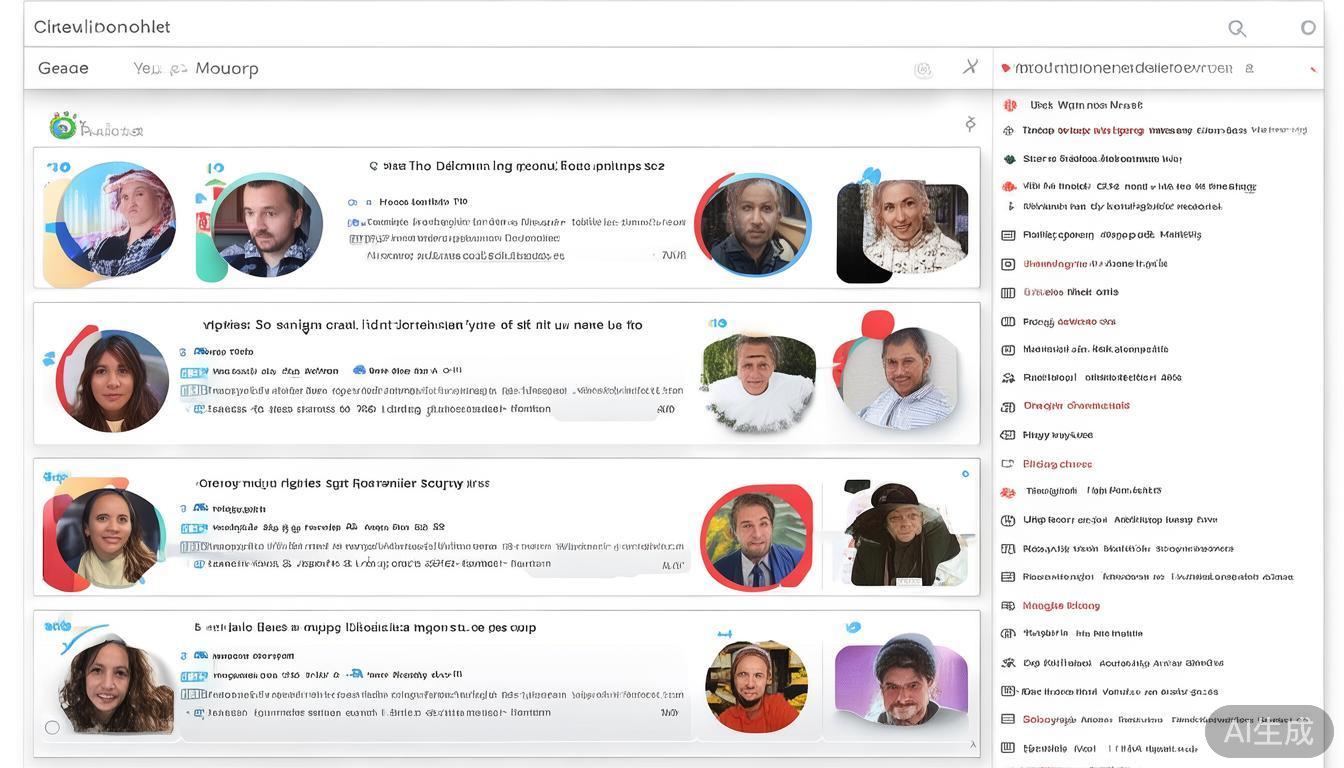The width and height of the screenshot is (1344, 768).
Task: Click the X icon beside the Mouorp toolbar
Action: (970, 67)
